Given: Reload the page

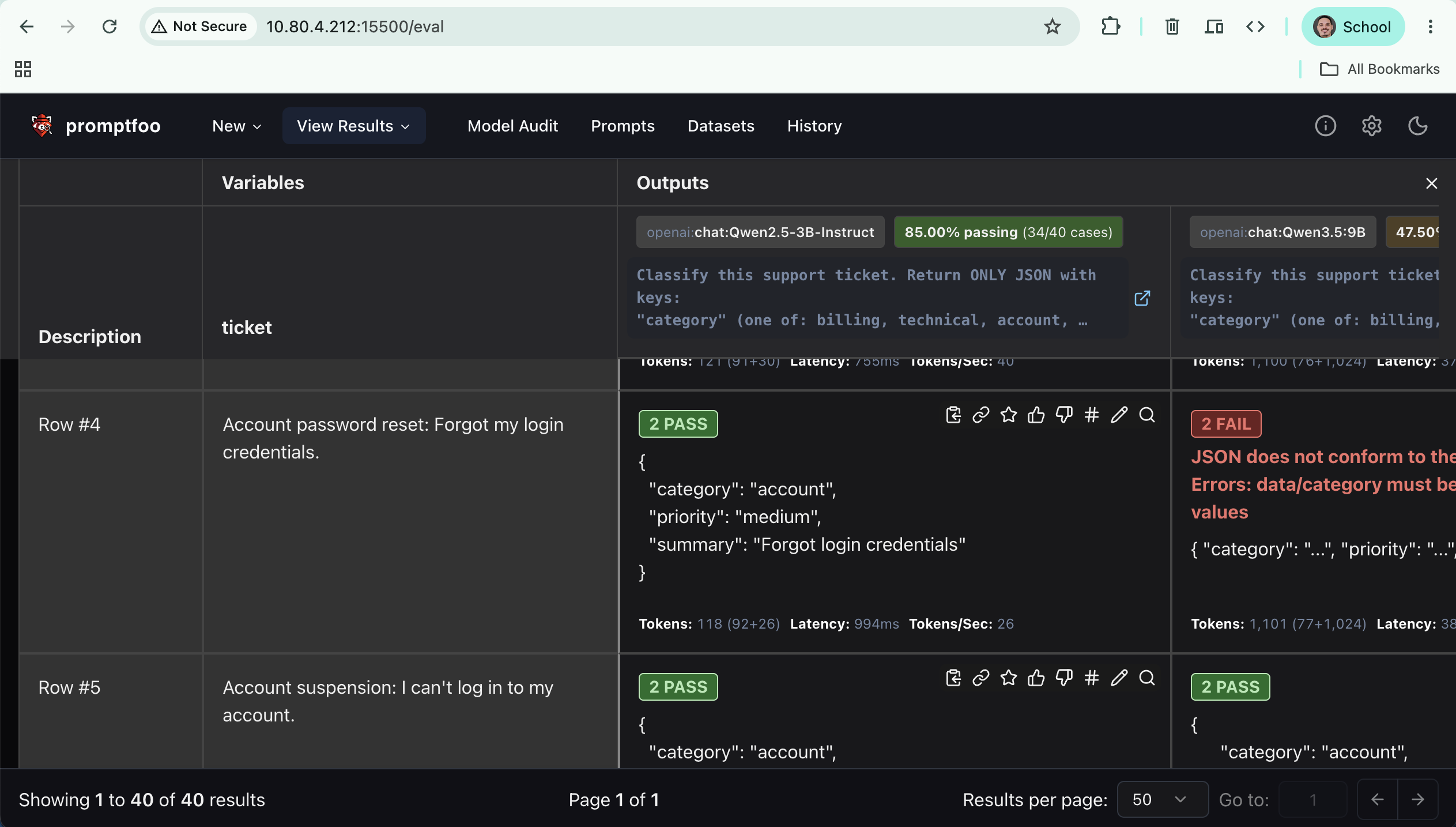Looking at the screenshot, I should [110, 27].
